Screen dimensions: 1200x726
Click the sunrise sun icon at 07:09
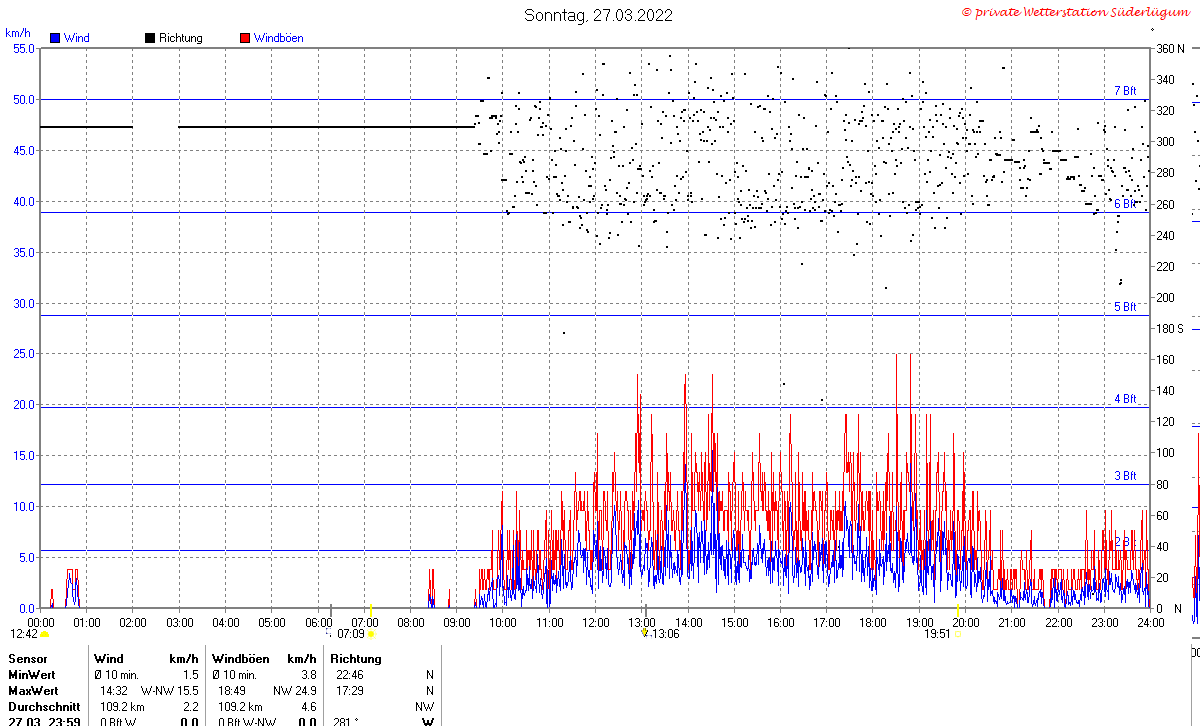click(x=371, y=634)
